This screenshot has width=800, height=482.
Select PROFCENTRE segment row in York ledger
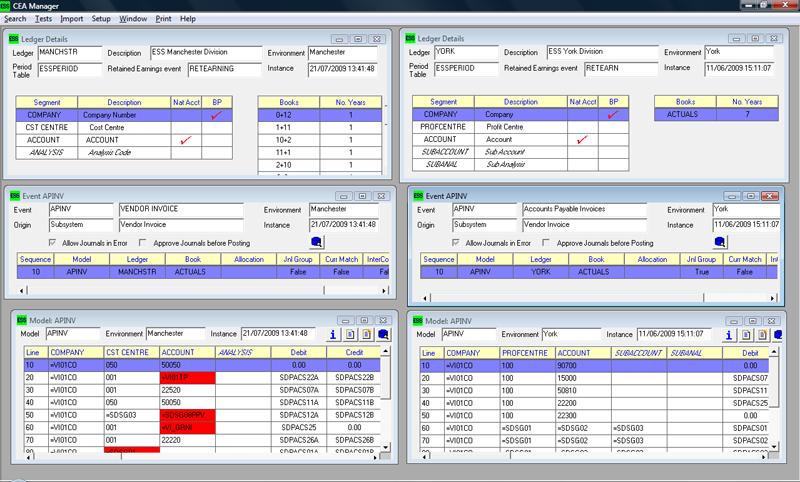pyautogui.click(x=520, y=127)
